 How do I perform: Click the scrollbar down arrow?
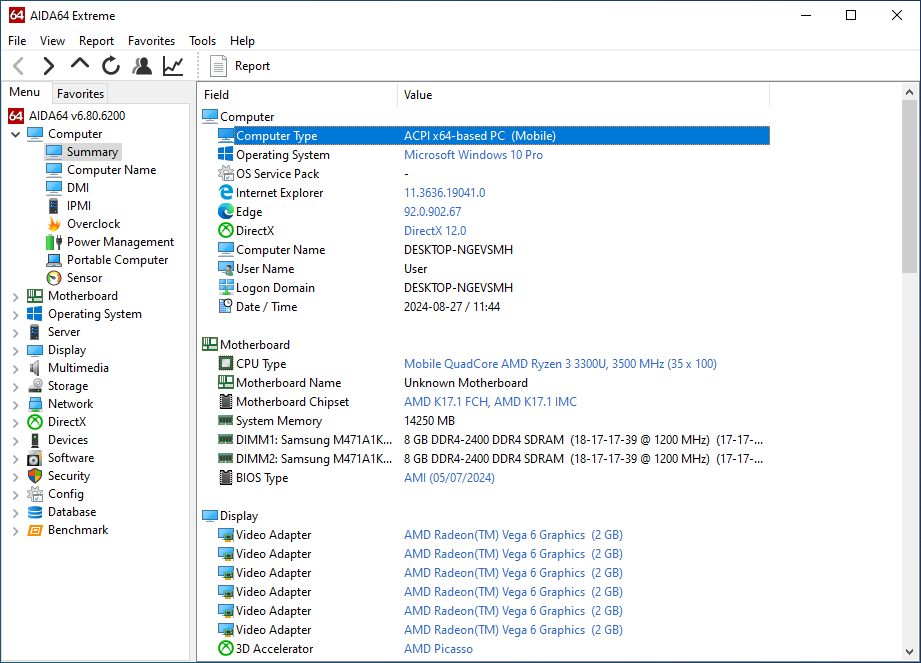(909, 652)
